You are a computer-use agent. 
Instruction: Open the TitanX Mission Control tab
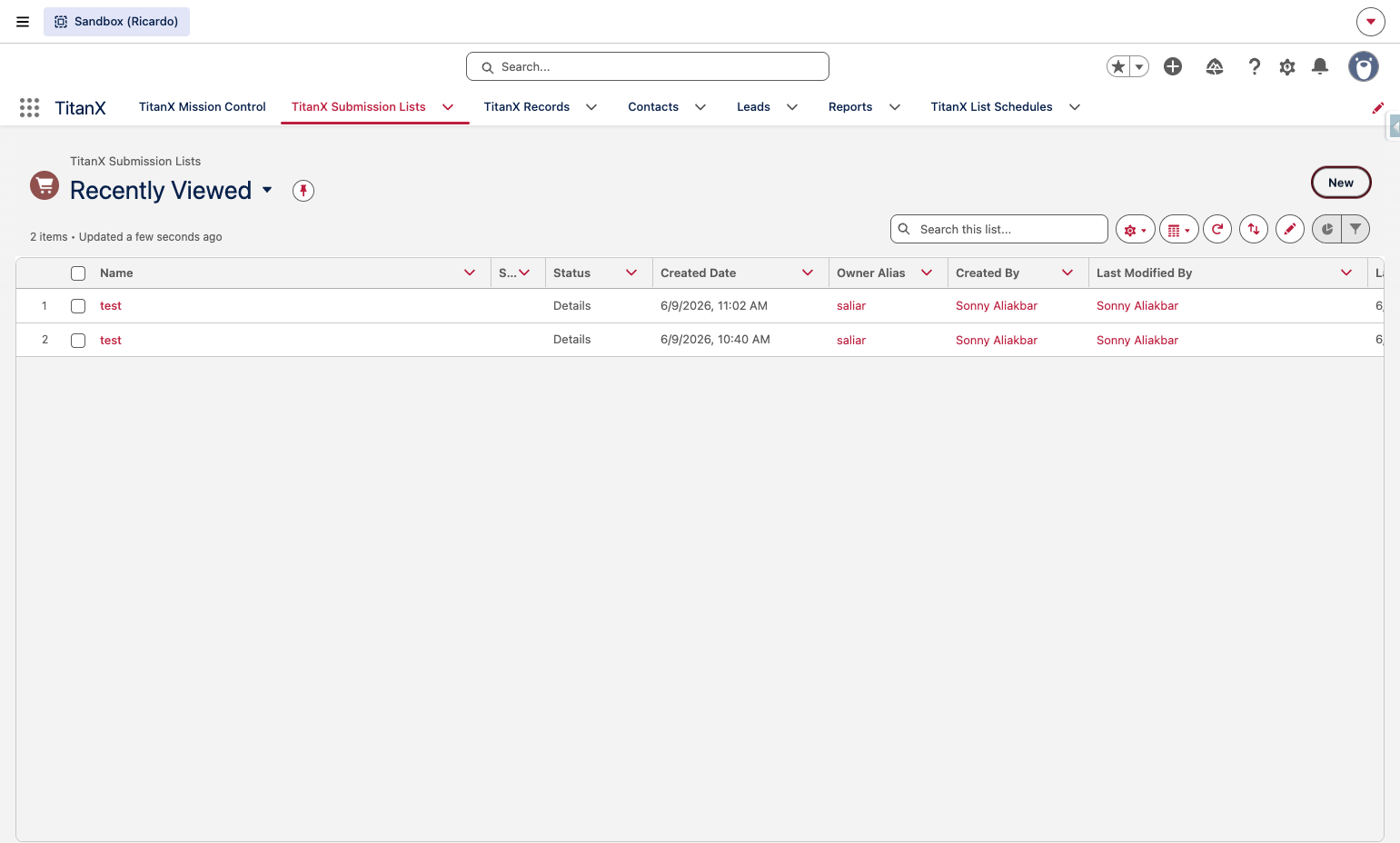coord(203,107)
